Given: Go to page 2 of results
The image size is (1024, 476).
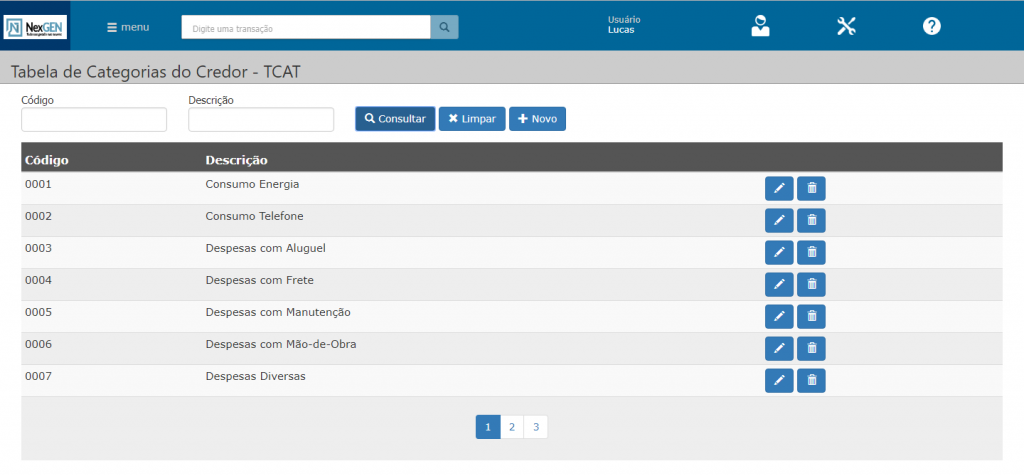Looking at the screenshot, I should point(511,427).
